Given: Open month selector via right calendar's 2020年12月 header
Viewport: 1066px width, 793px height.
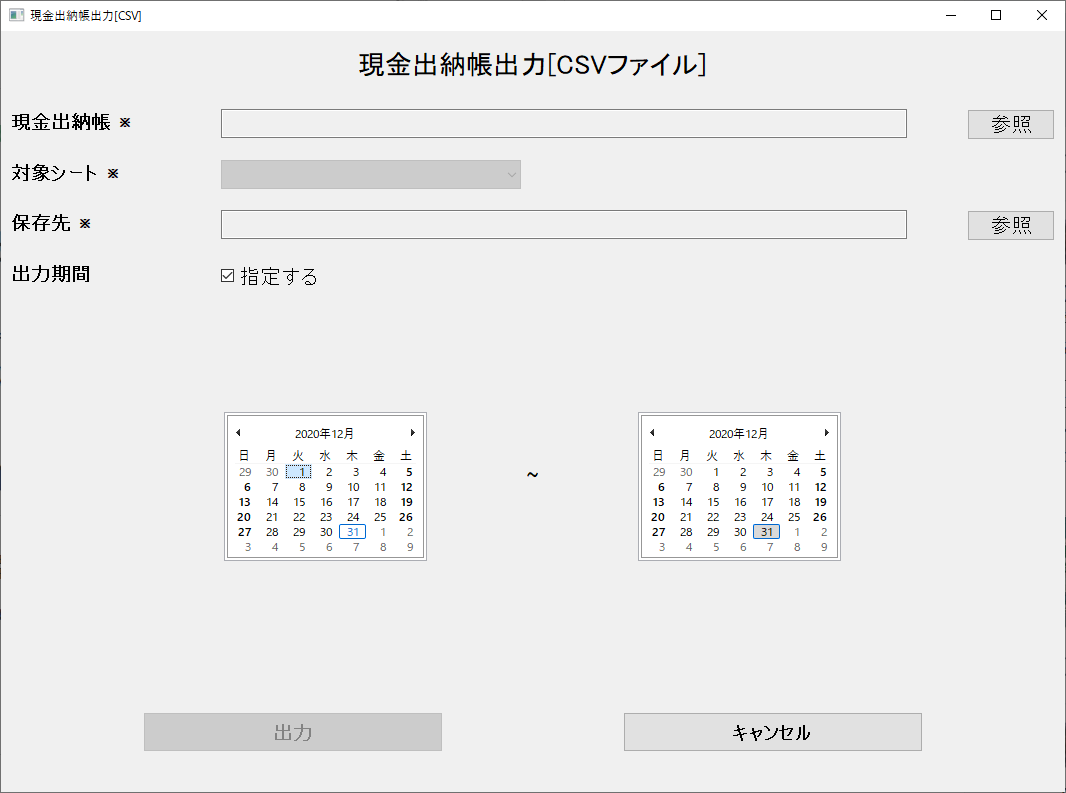Looking at the screenshot, I should [x=739, y=432].
